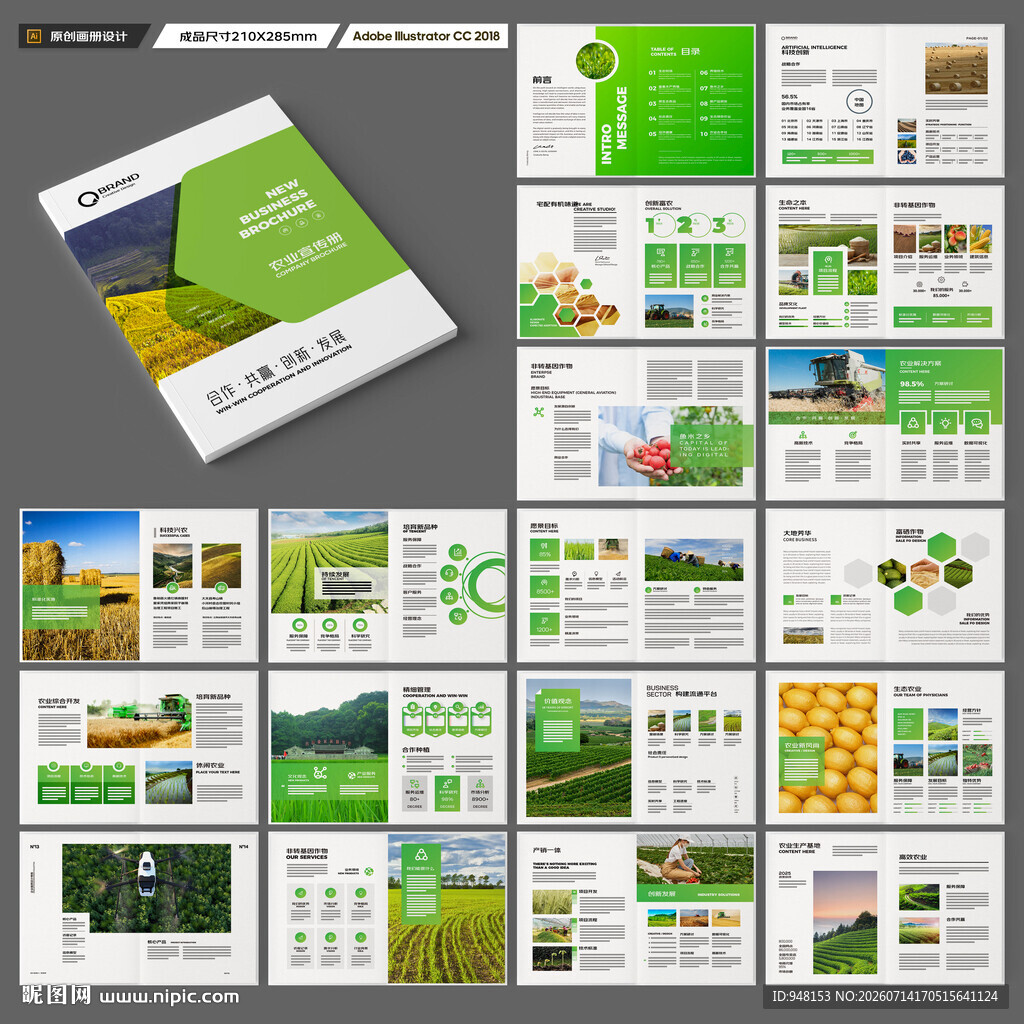The image size is (1024, 1024).
Task: Click the white triangle icon above the crop rows
Action: point(421,854)
